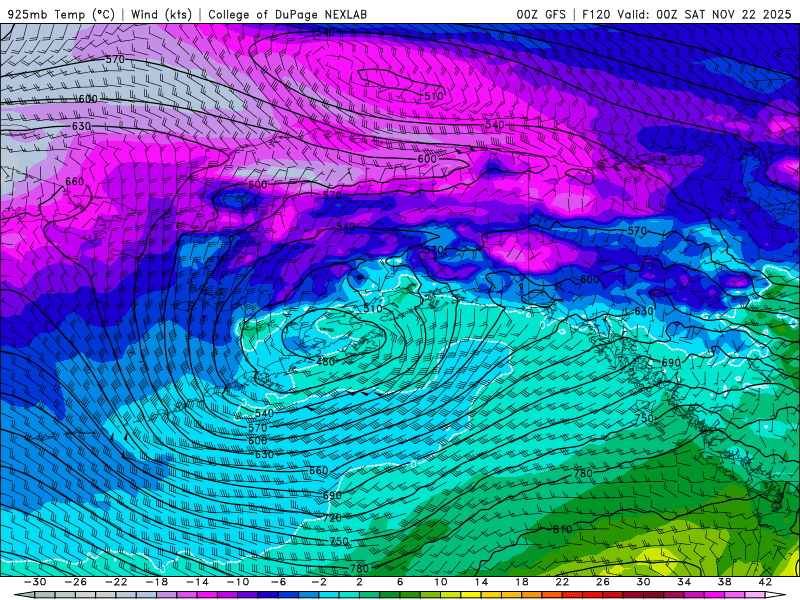Click the 480 contour label at the low center
800x600 pixels.
pyautogui.click(x=326, y=362)
